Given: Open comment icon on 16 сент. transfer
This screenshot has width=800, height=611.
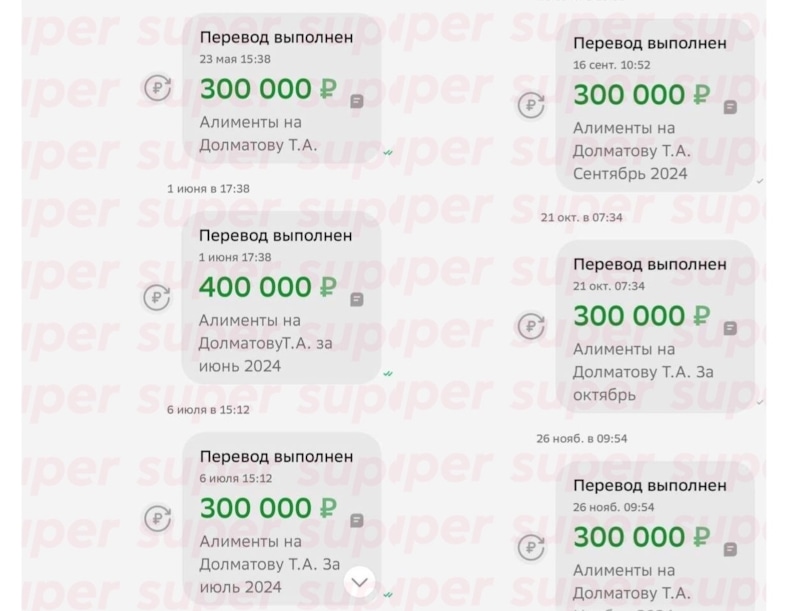Looking at the screenshot, I should [x=731, y=107].
